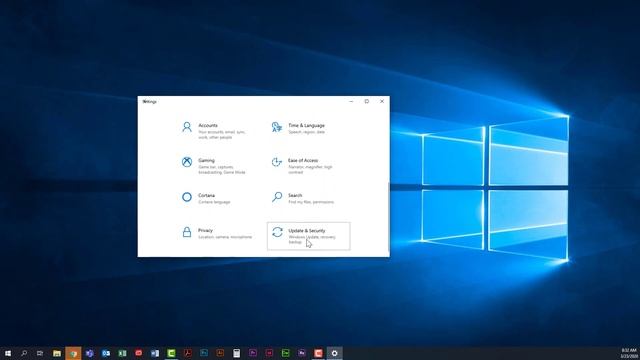
Task: Open Premiere Pro from the taskbar
Action: click(253, 353)
